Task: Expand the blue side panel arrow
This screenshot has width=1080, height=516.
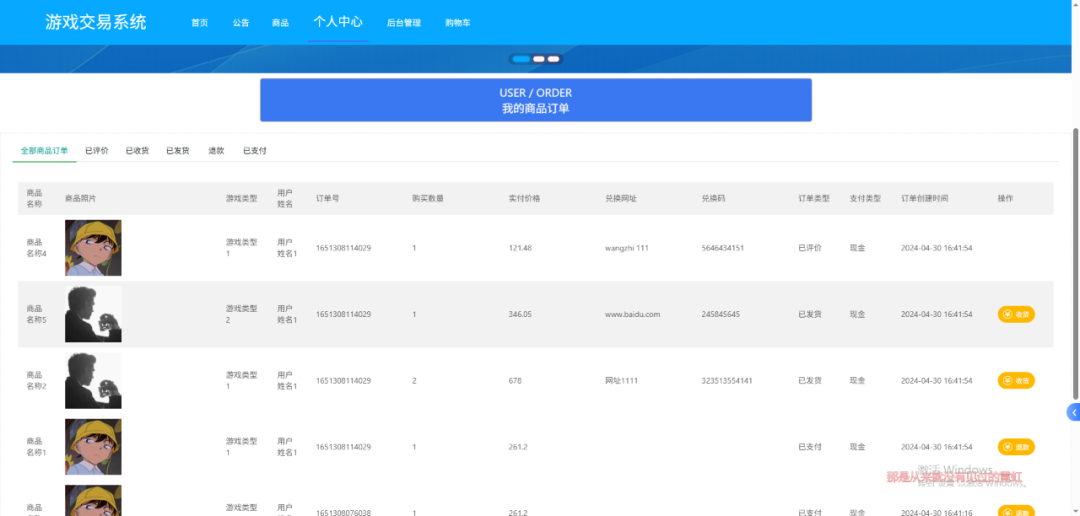Action: [1073, 412]
